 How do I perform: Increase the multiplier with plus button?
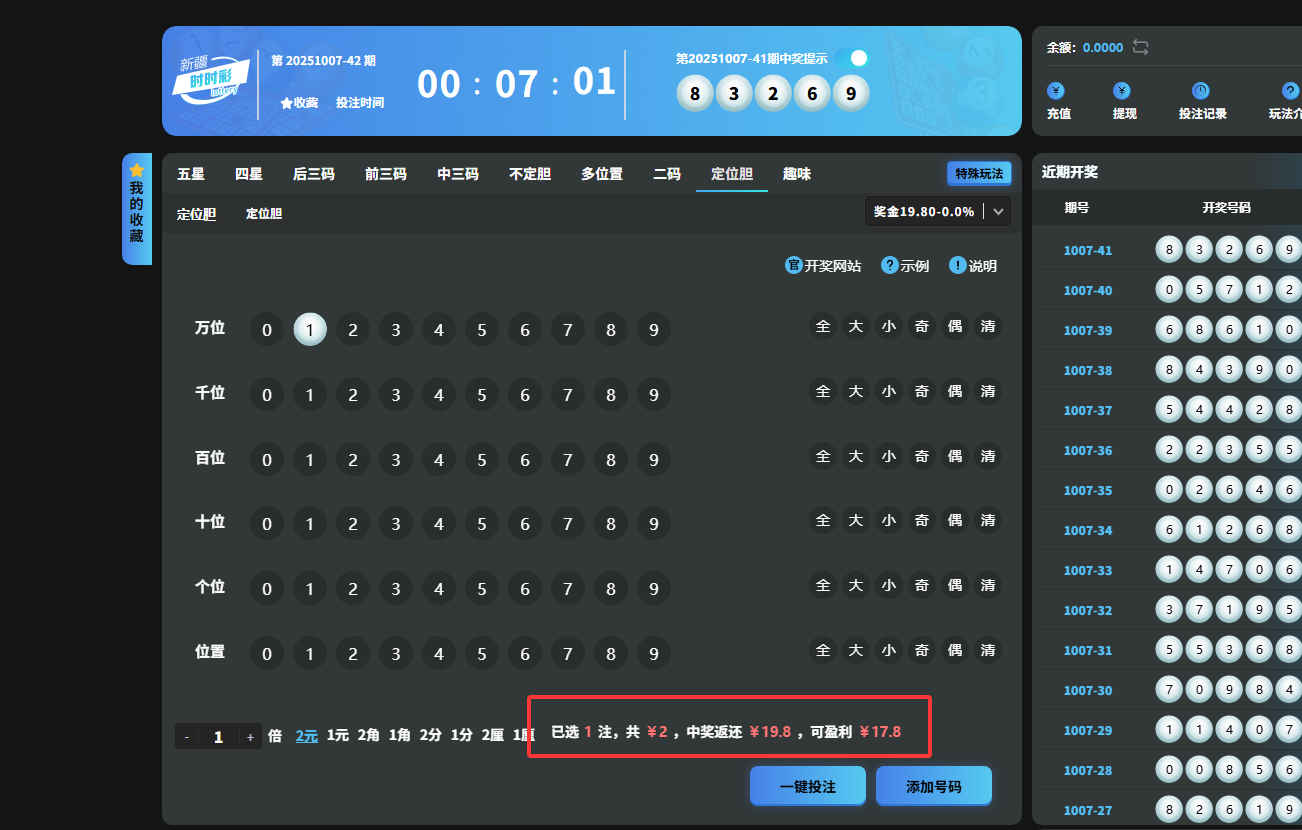pyautogui.click(x=250, y=737)
